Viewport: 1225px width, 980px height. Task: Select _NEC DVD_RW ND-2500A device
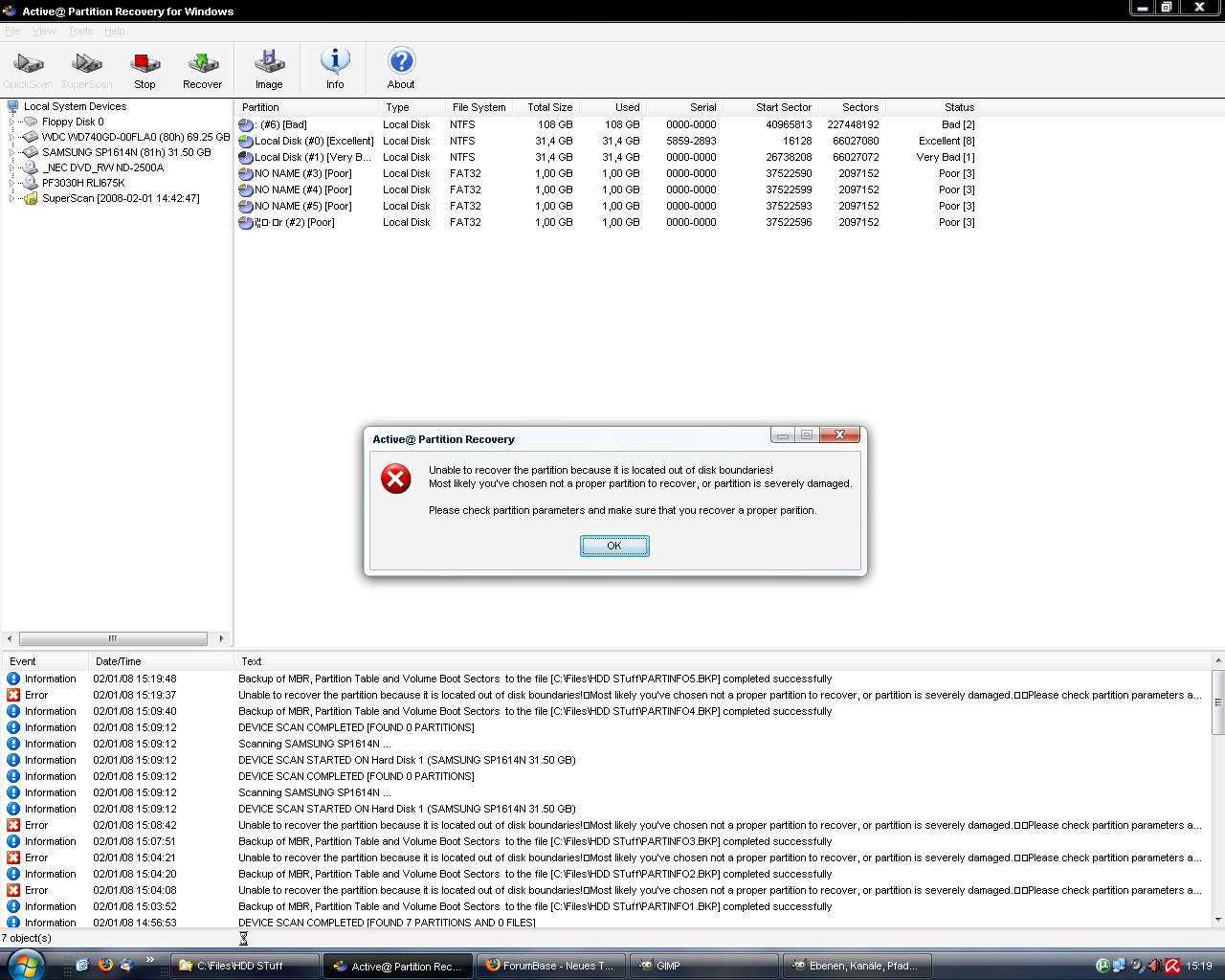103,167
